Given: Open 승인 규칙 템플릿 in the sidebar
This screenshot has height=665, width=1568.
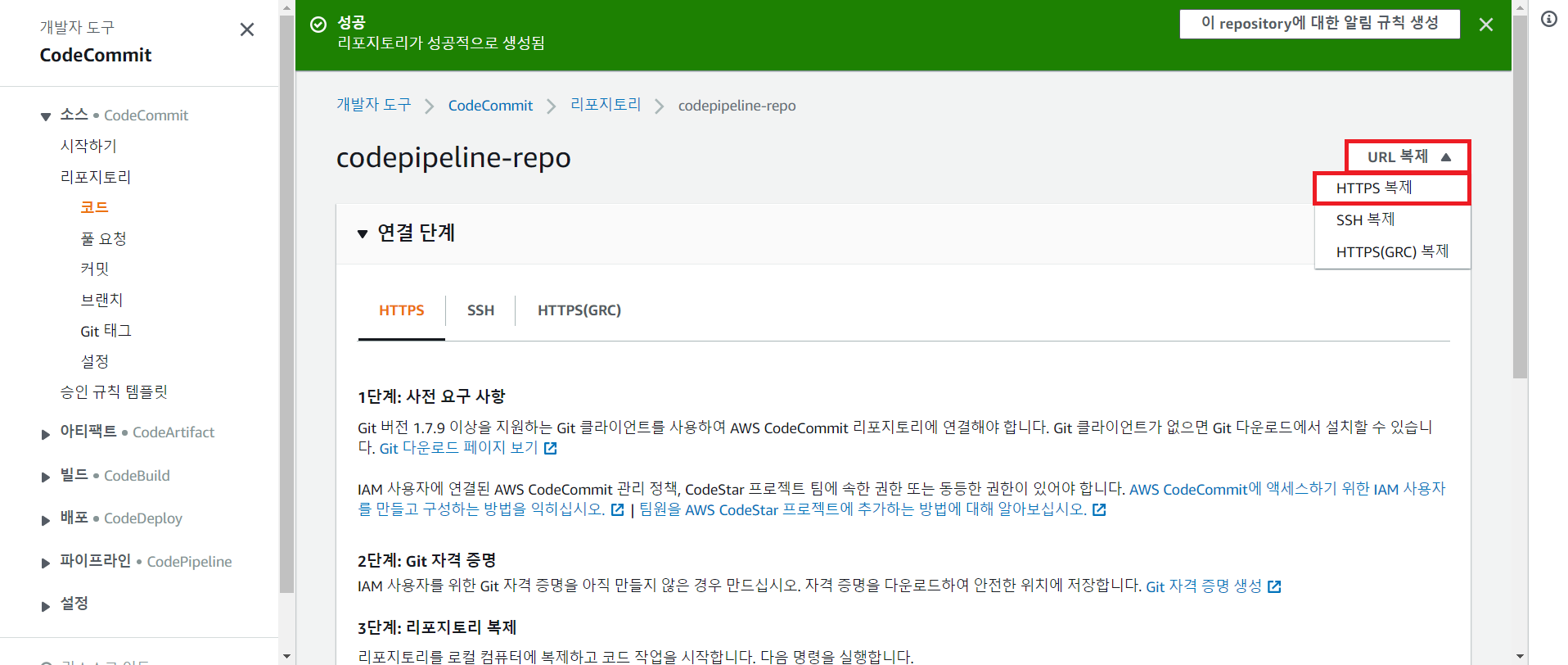Looking at the screenshot, I should tap(114, 391).
